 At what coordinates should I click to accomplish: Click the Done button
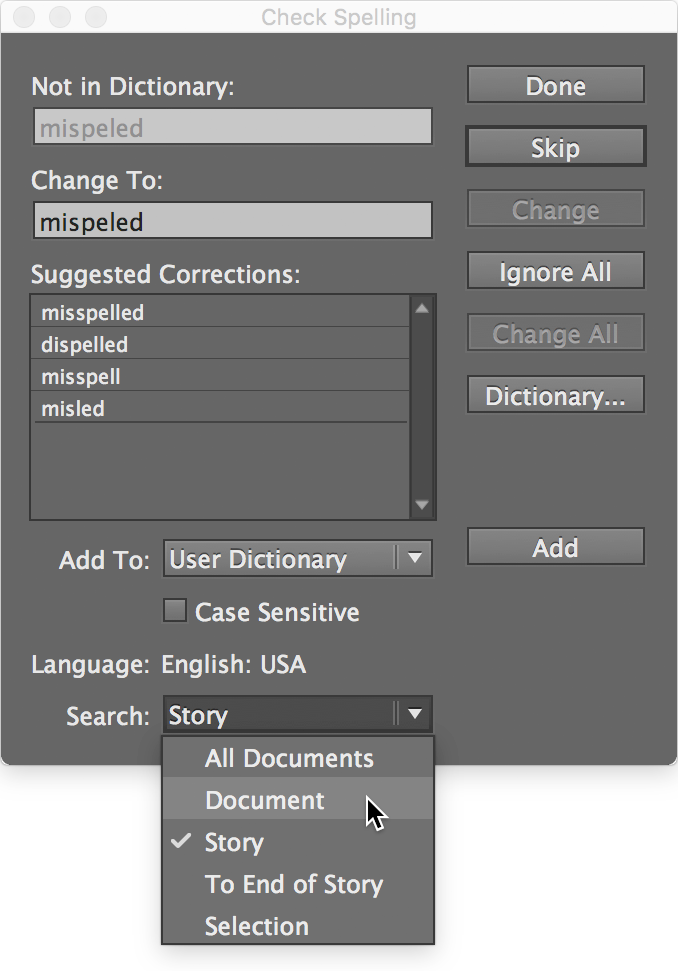click(x=555, y=85)
